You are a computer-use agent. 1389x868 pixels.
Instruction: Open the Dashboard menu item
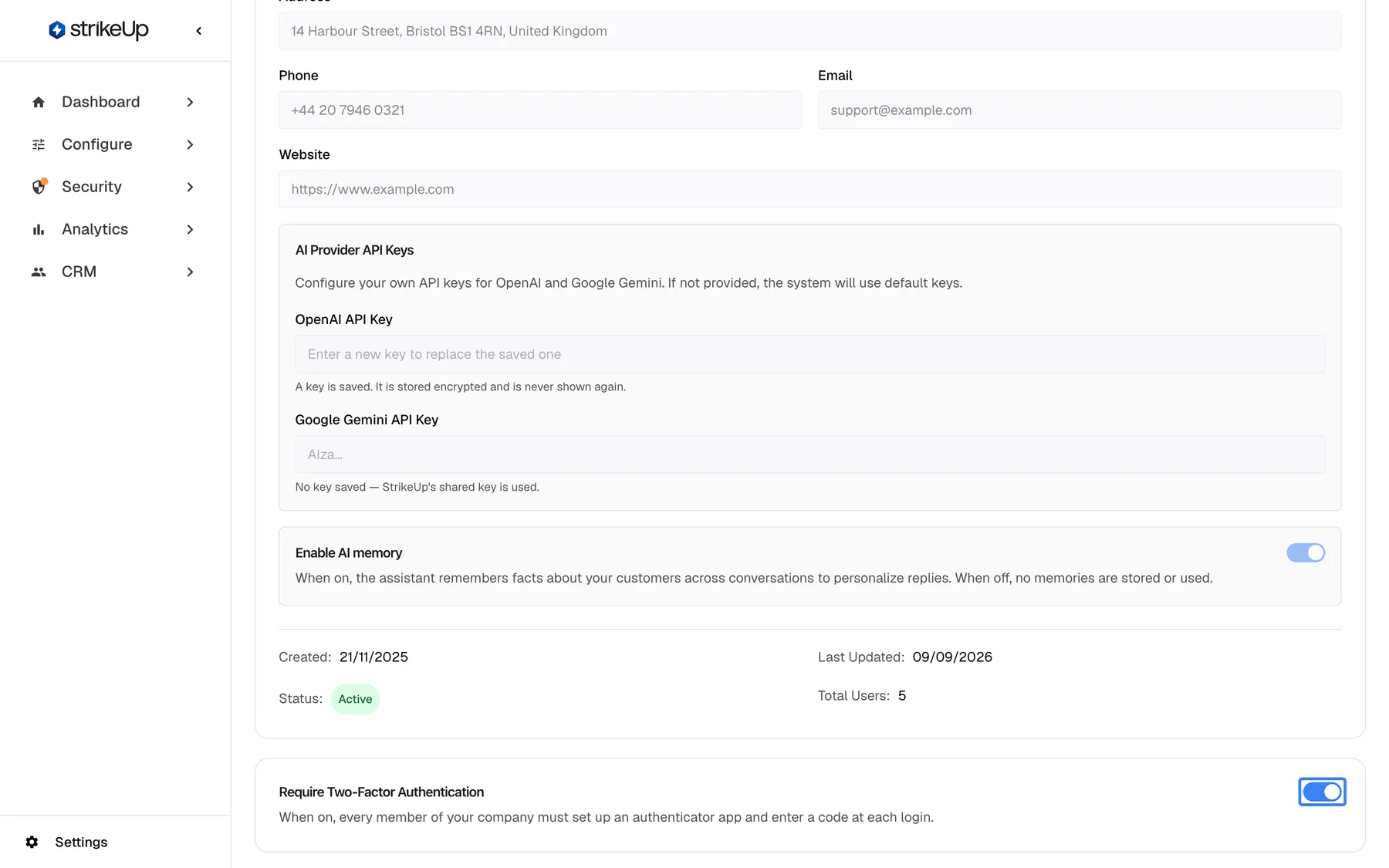(x=114, y=102)
